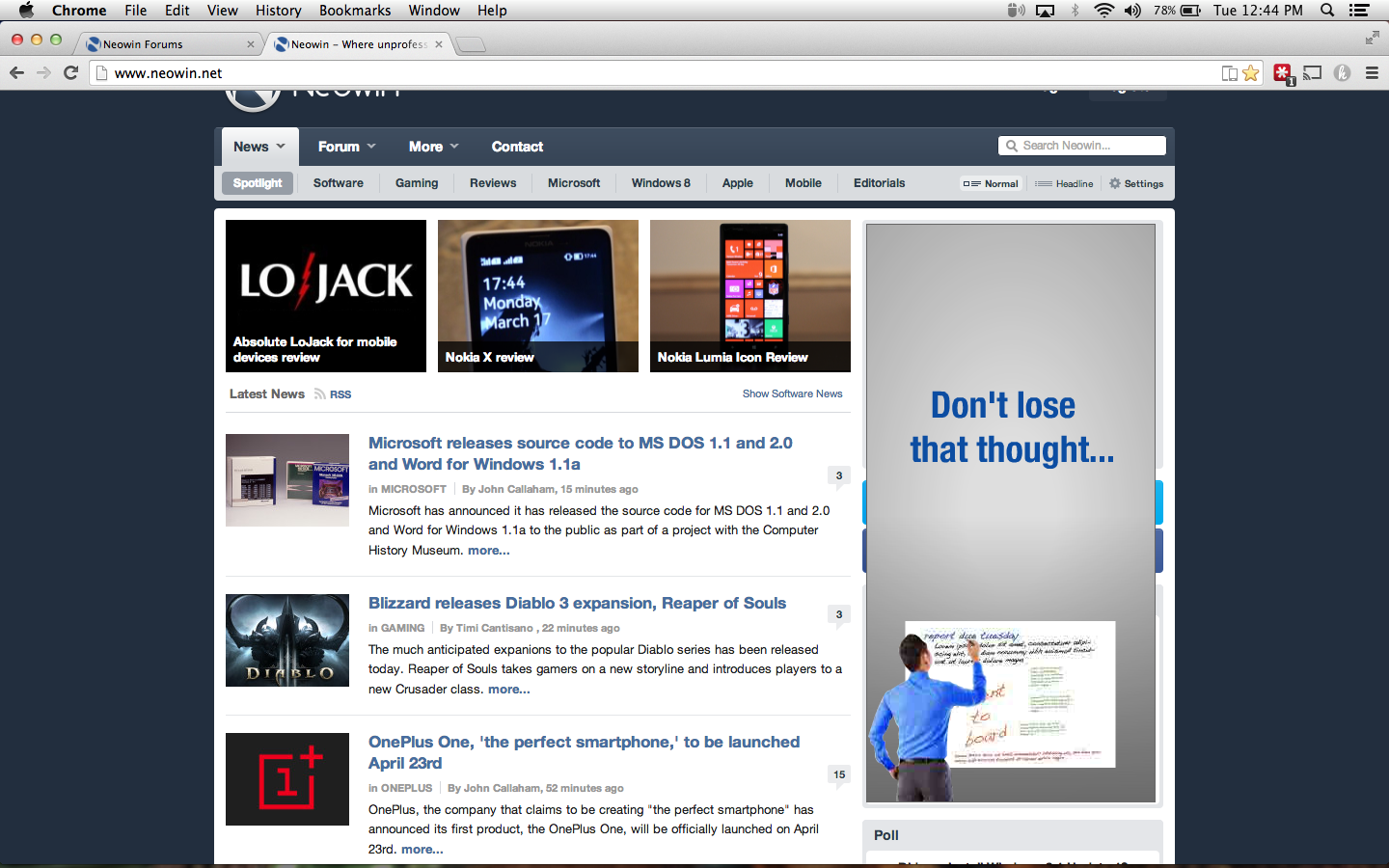Open the Chrome menu (hamburger icon)

click(1371, 72)
